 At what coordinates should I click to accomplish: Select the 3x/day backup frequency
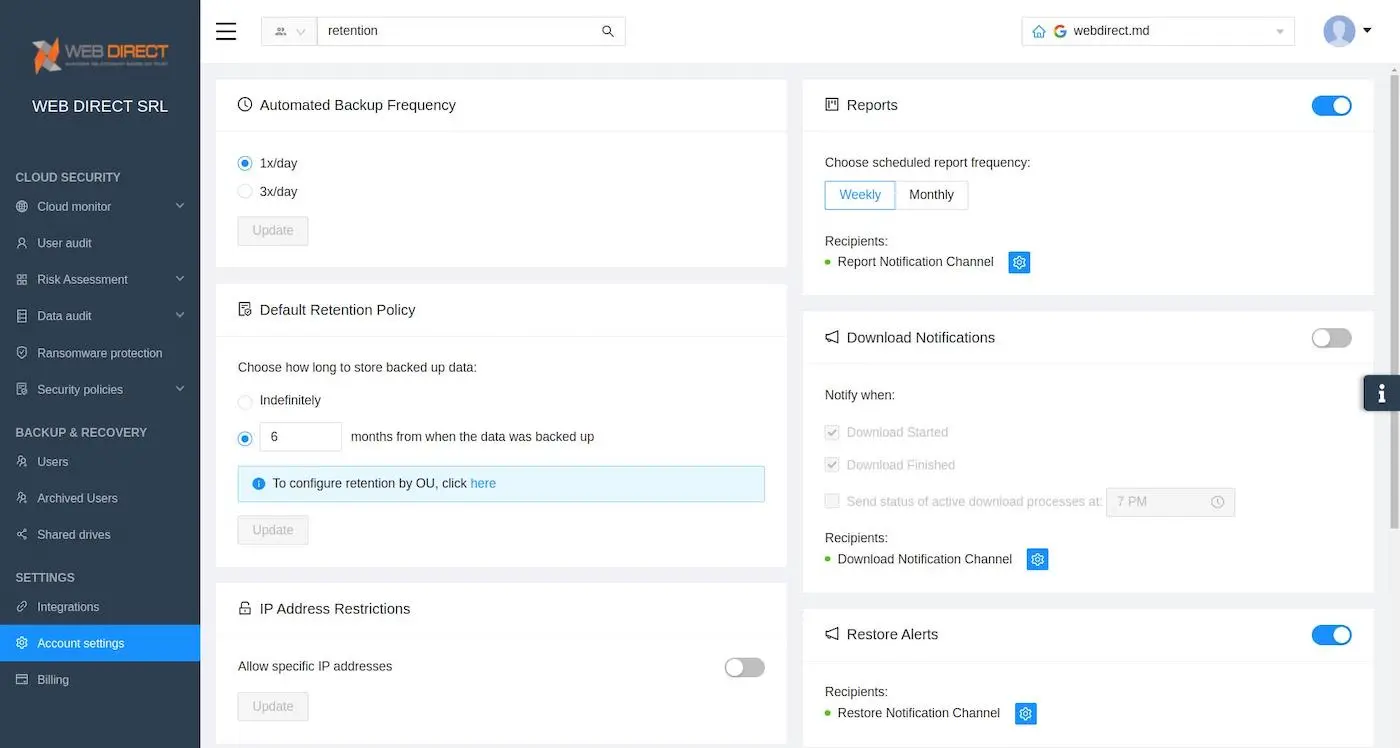245,191
